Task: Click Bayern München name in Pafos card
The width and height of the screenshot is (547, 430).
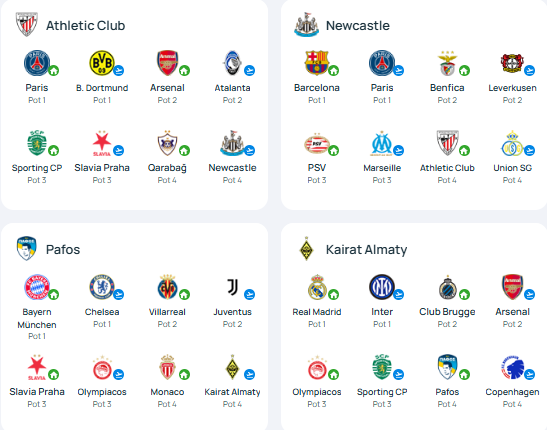Action: click(x=37, y=318)
